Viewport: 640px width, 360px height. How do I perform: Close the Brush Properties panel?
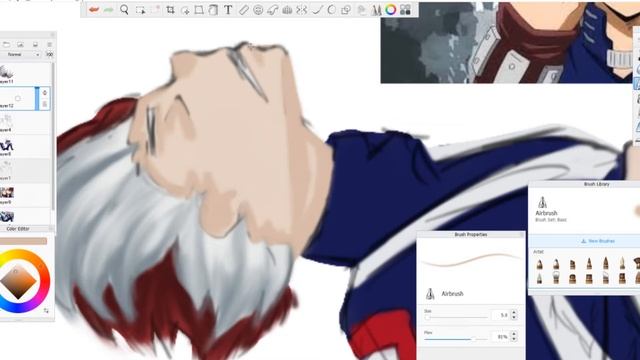click(x=522, y=235)
